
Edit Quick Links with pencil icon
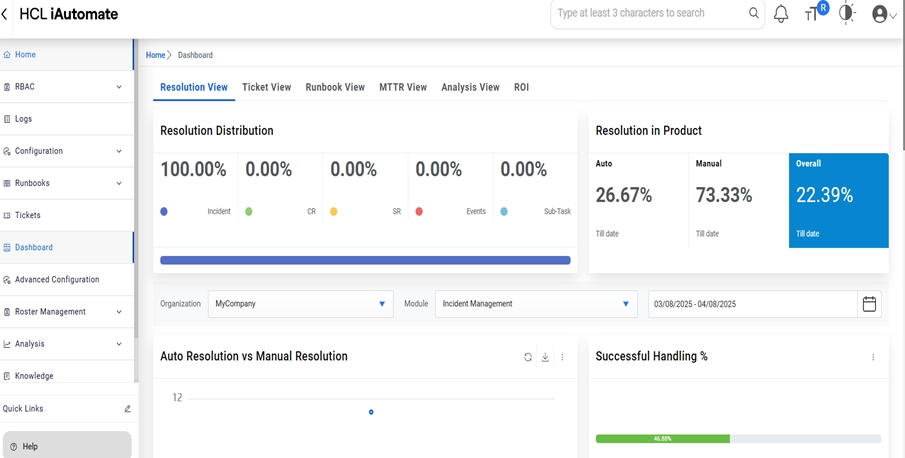[x=127, y=409]
